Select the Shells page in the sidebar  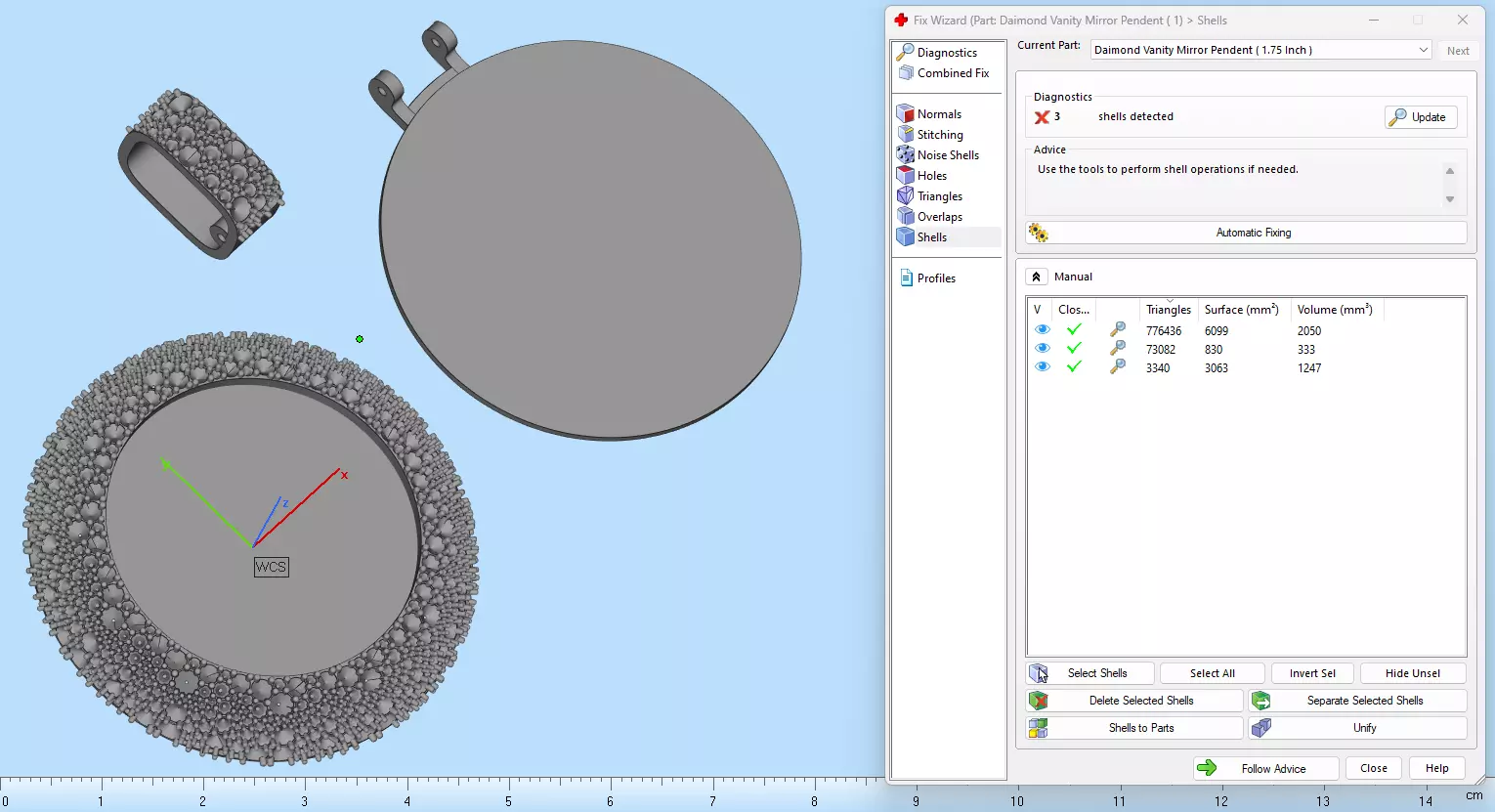pos(932,237)
